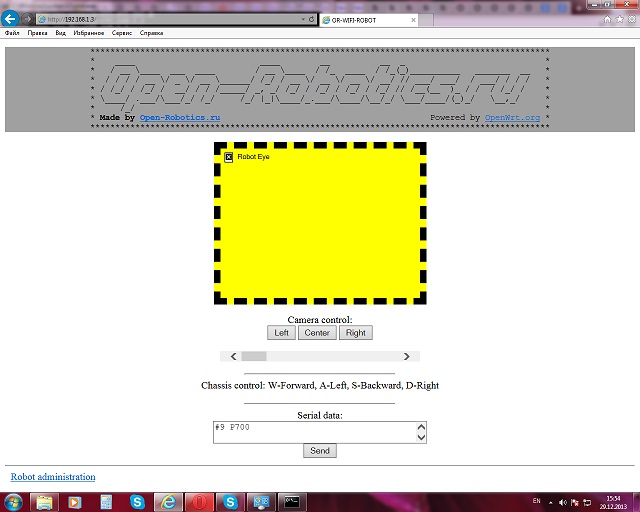This screenshot has height=512, width=640.
Task: Refresh the page via the address bar icon
Action: point(311,19)
